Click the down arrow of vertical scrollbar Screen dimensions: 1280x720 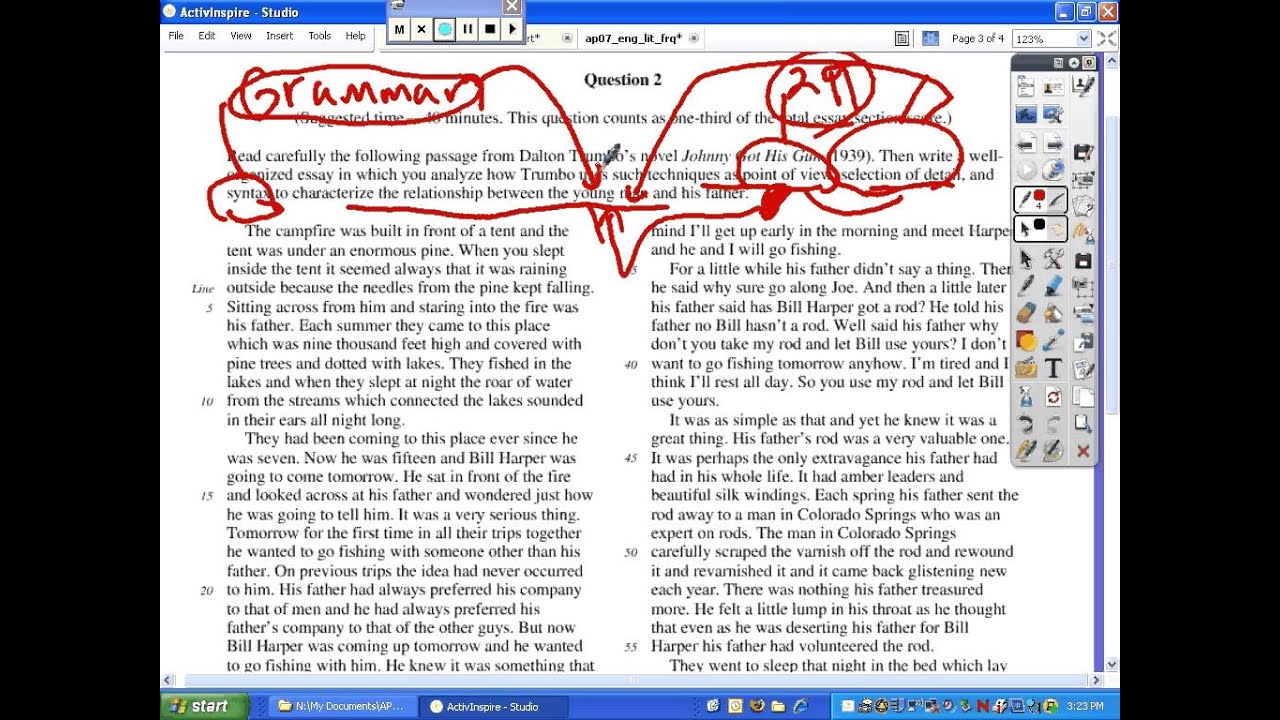pos(1112,664)
